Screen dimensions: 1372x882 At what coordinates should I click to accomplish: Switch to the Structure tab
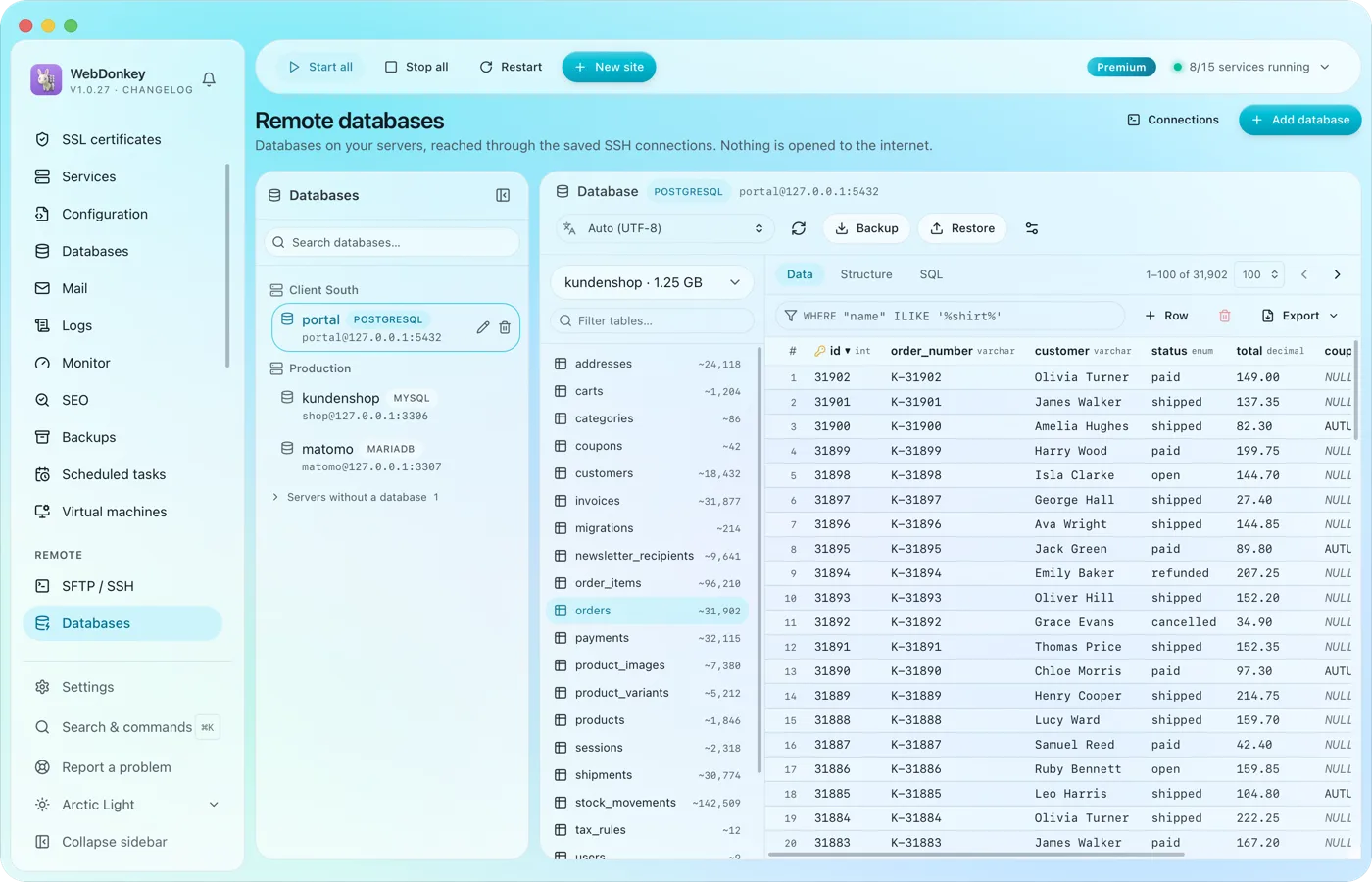[x=866, y=274]
